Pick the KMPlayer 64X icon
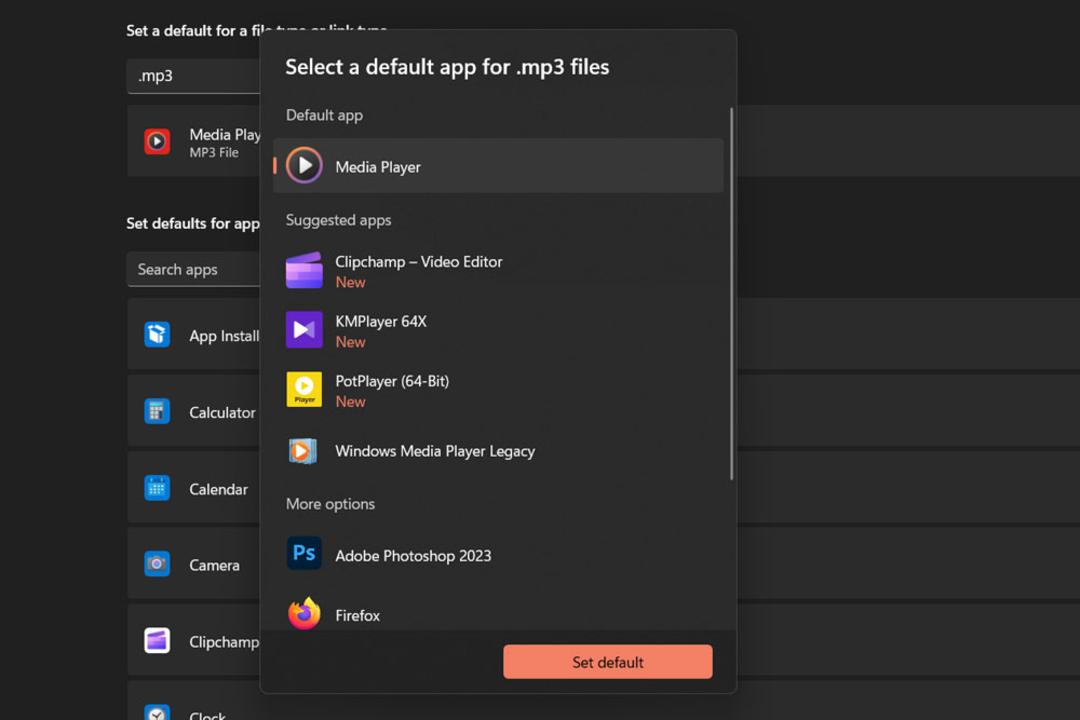This screenshot has height=720, width=1080. coord(304,330)
